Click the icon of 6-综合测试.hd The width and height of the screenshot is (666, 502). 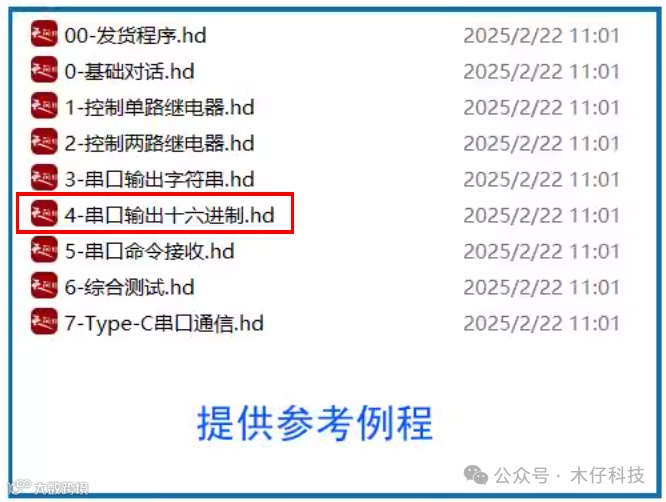[44, 285]
